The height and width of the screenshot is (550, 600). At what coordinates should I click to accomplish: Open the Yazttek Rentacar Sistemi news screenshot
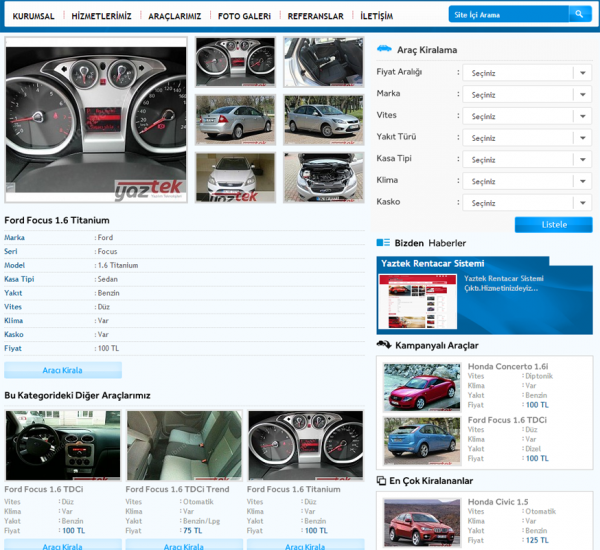click(418, 301)
